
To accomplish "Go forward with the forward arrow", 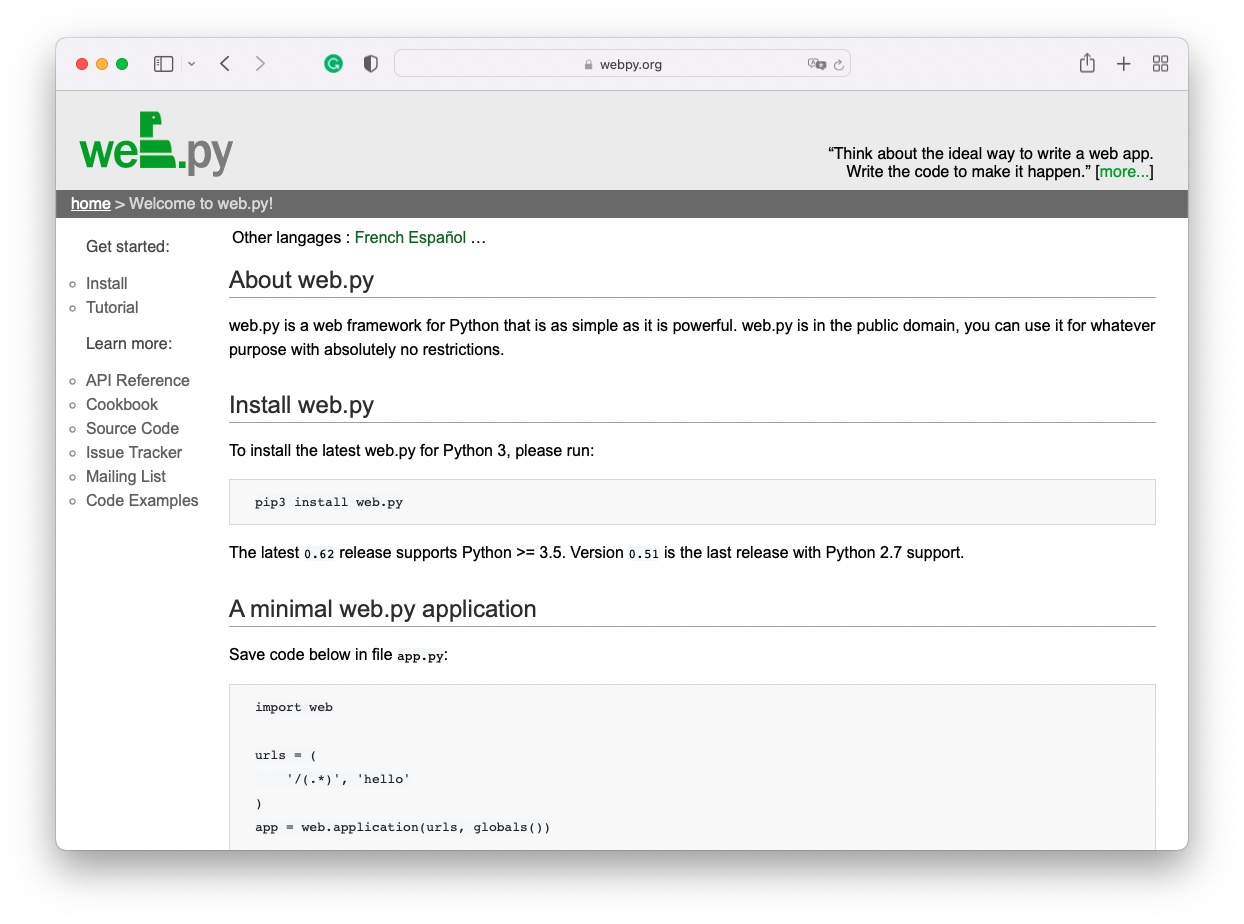I will click(261, 64).
